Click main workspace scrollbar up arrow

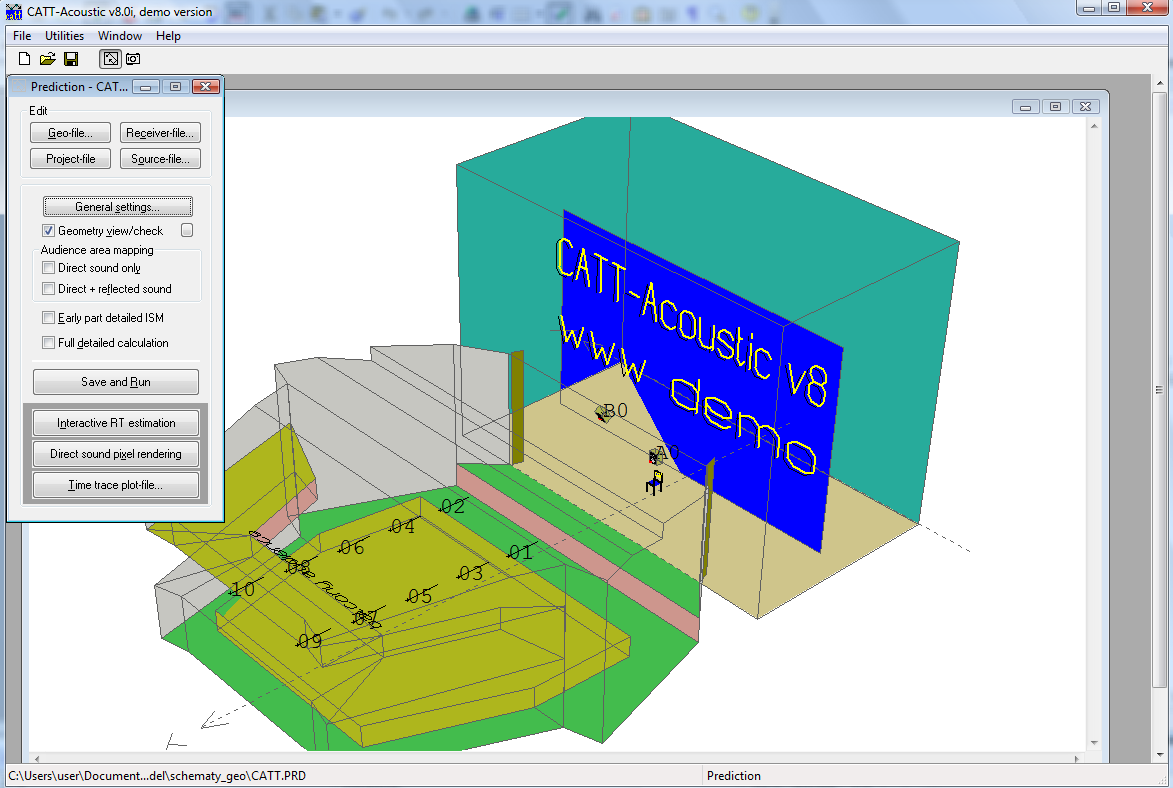1160,82
